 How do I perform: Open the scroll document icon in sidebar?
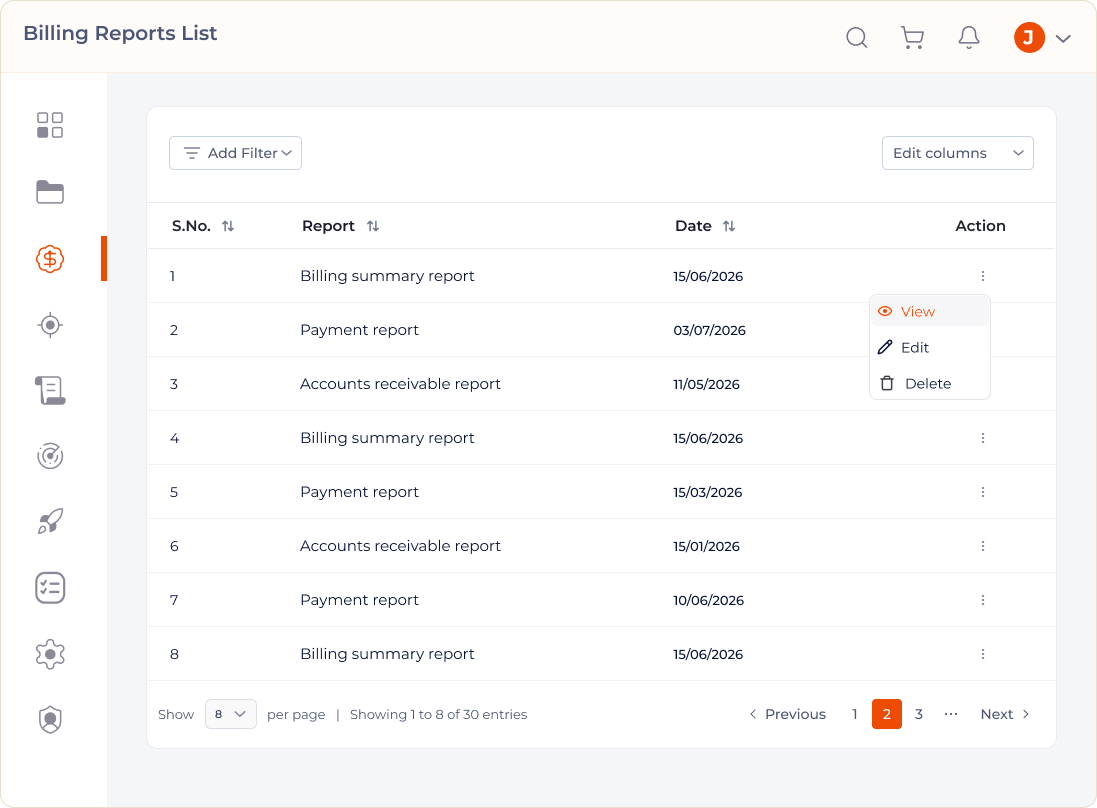pos(50,390)
